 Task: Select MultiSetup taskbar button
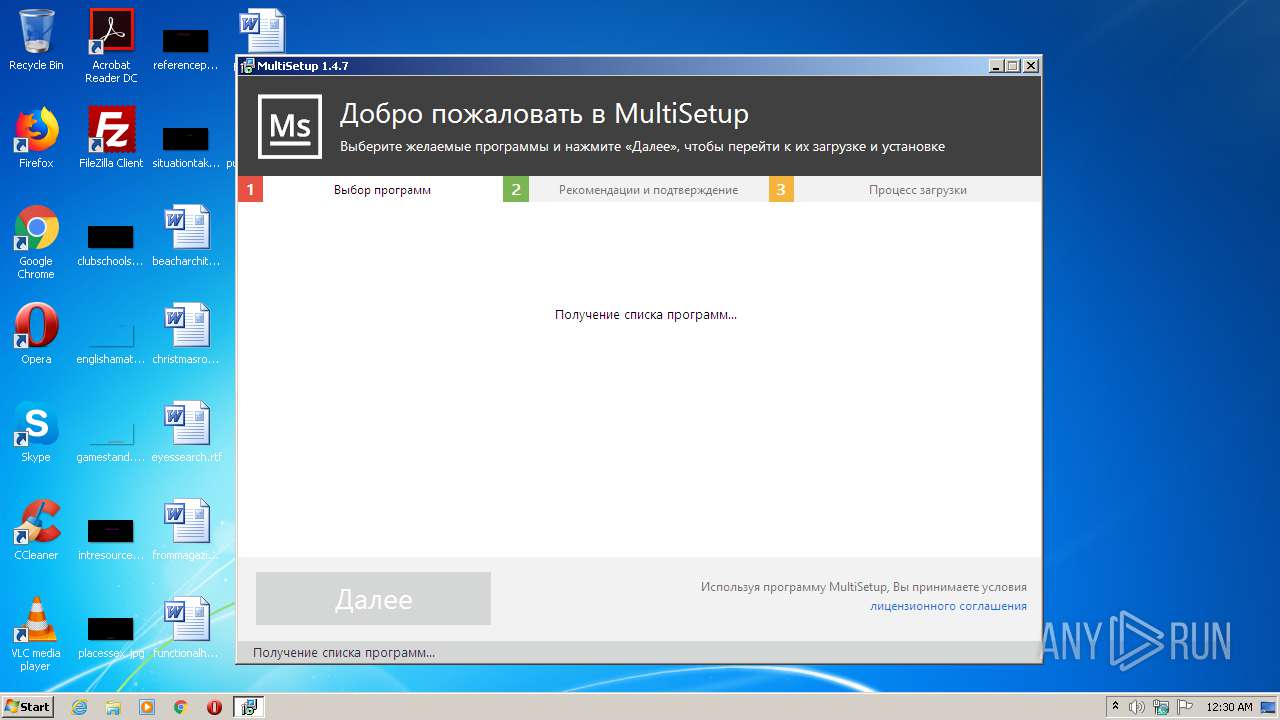(x=249, y=707)
